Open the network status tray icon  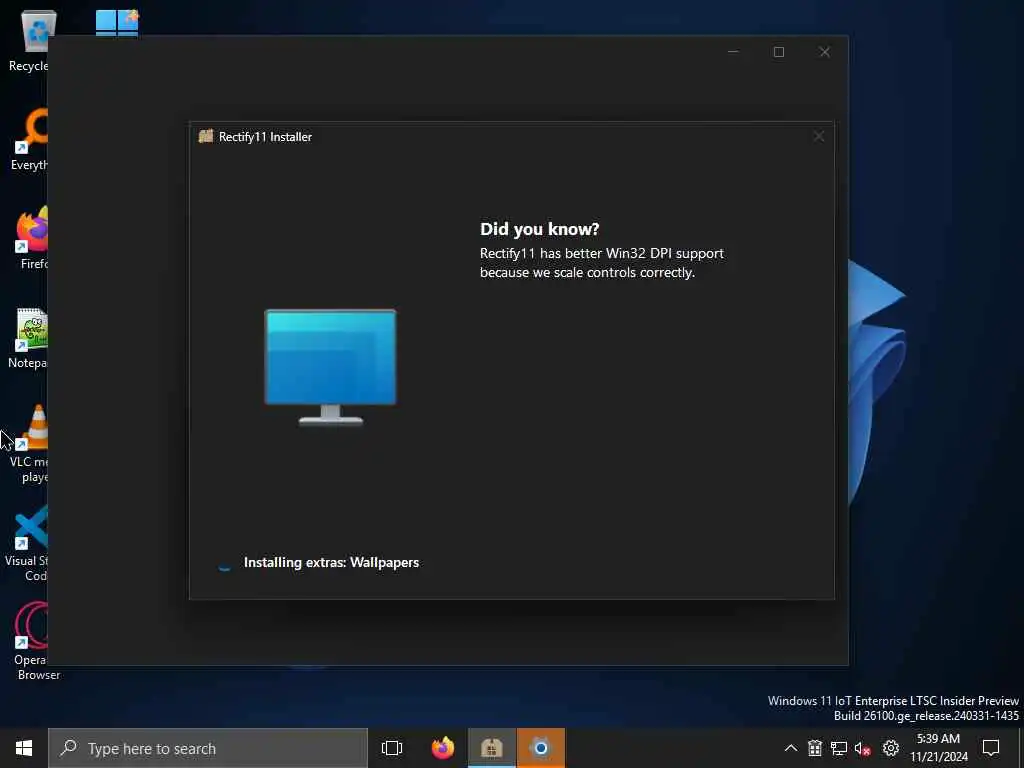(x=839, y=748)
